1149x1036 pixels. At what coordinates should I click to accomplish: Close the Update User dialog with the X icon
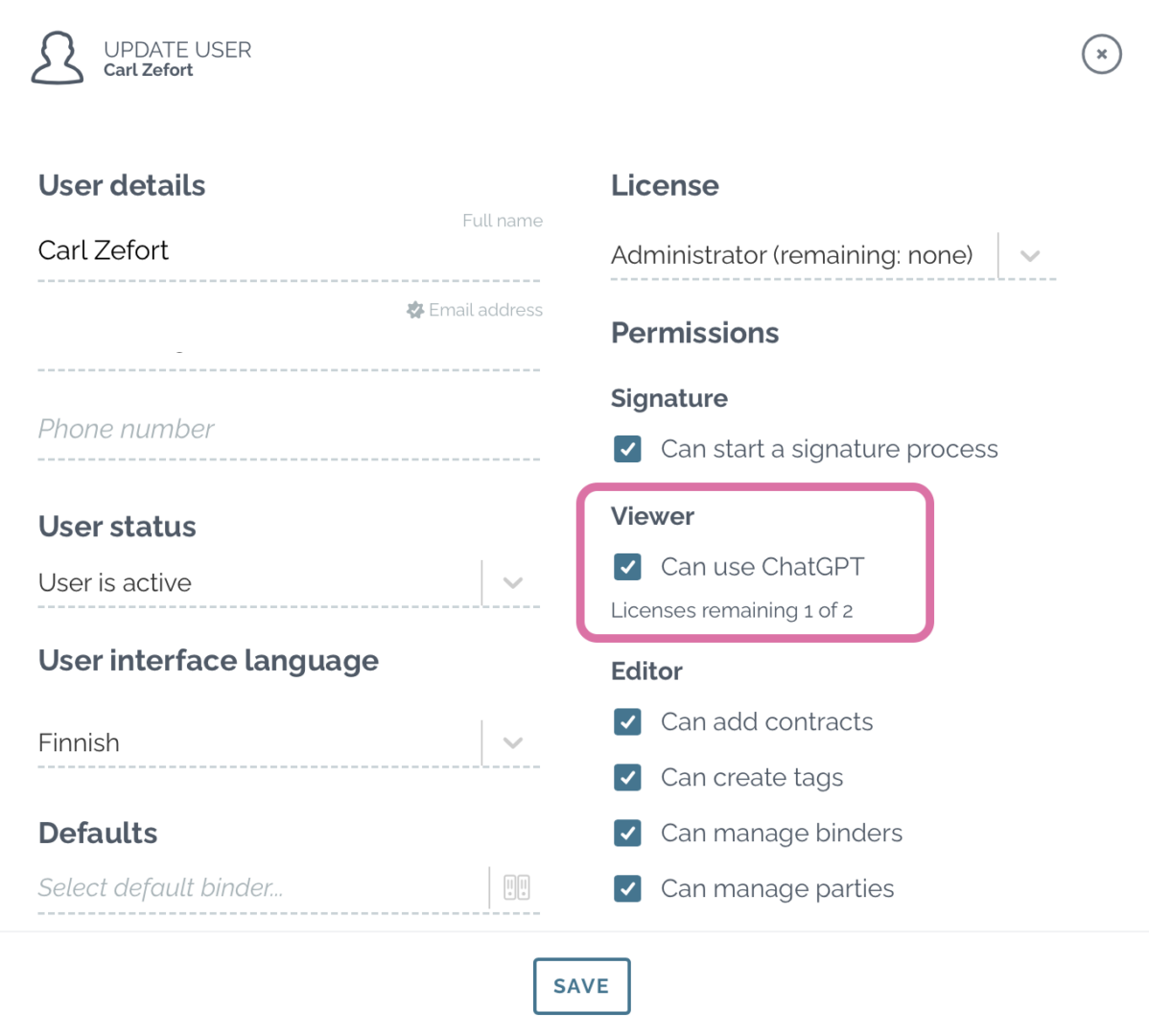click(1101, 55)
